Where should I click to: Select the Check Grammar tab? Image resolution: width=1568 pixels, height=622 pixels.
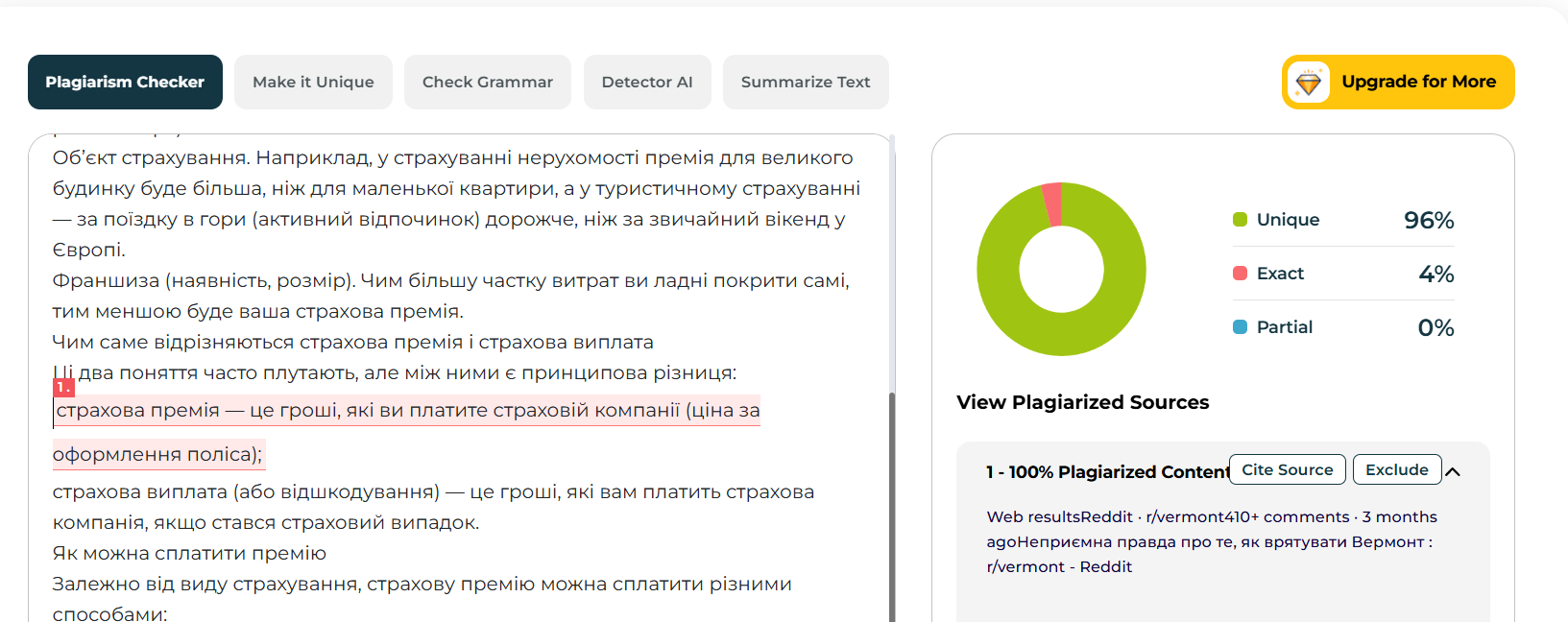coord(487,83)
